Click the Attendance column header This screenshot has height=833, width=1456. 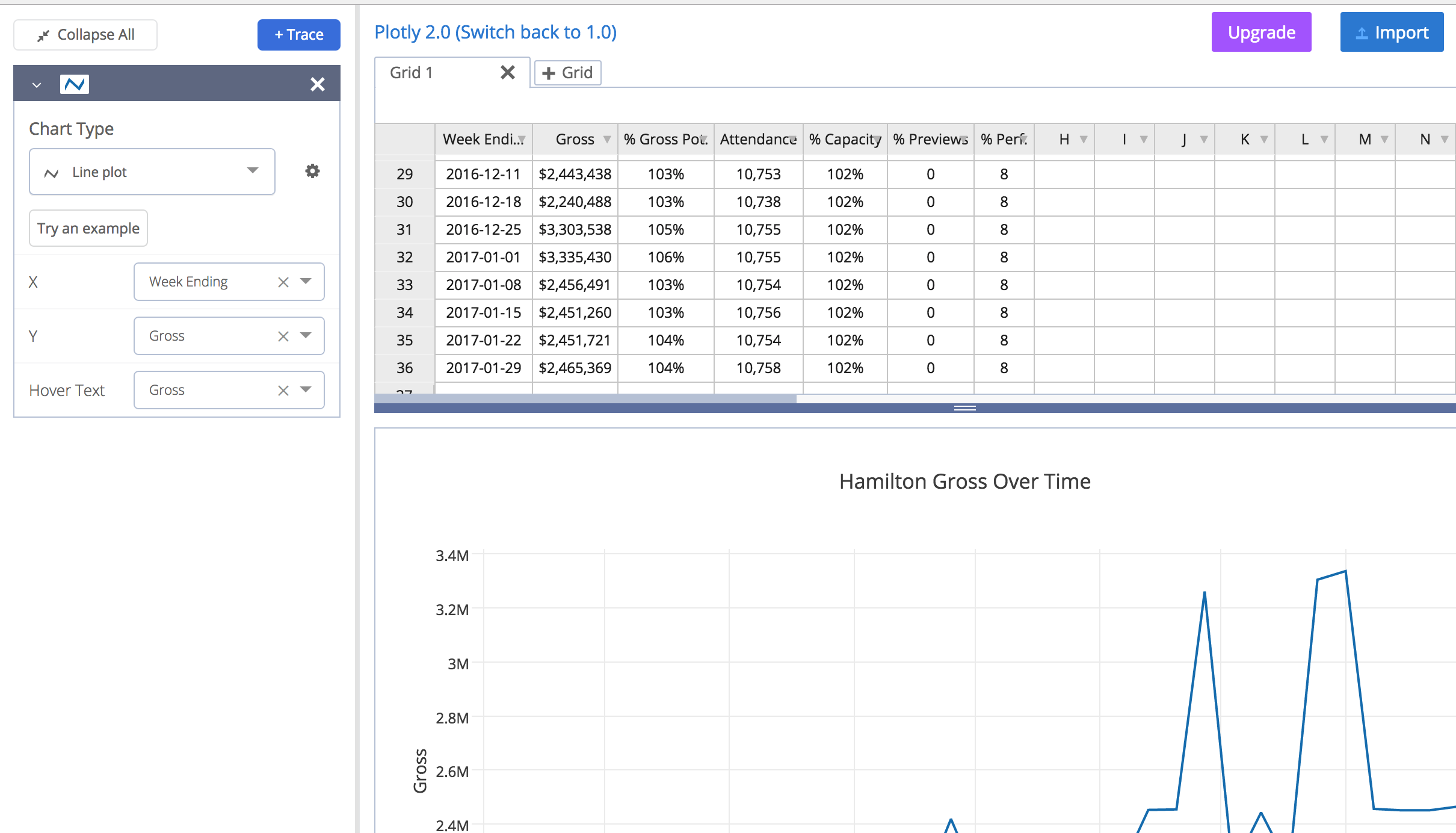coord(758,139)
